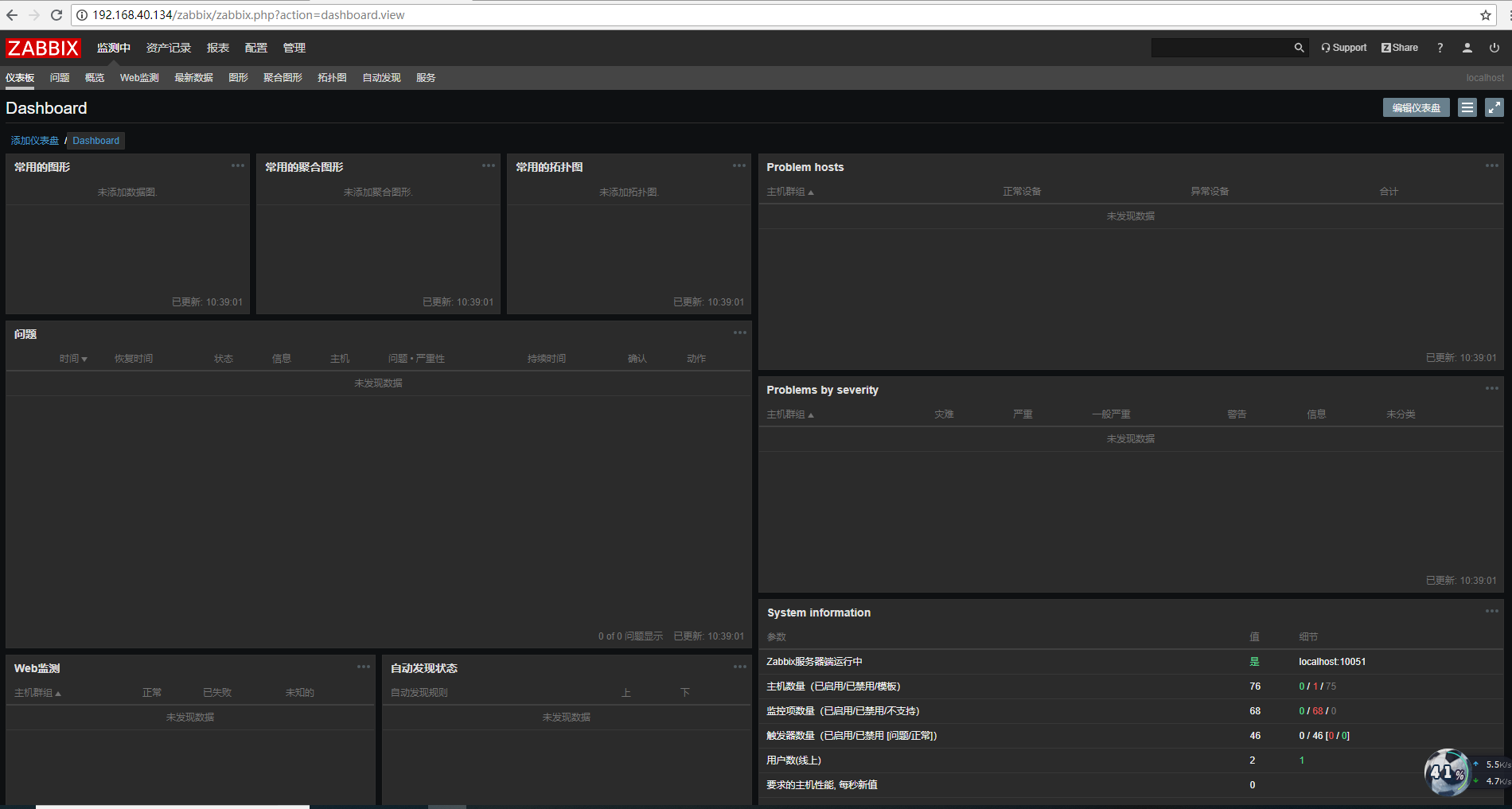Click the 0 of 0 问题显示 text

tap(630, 636)
